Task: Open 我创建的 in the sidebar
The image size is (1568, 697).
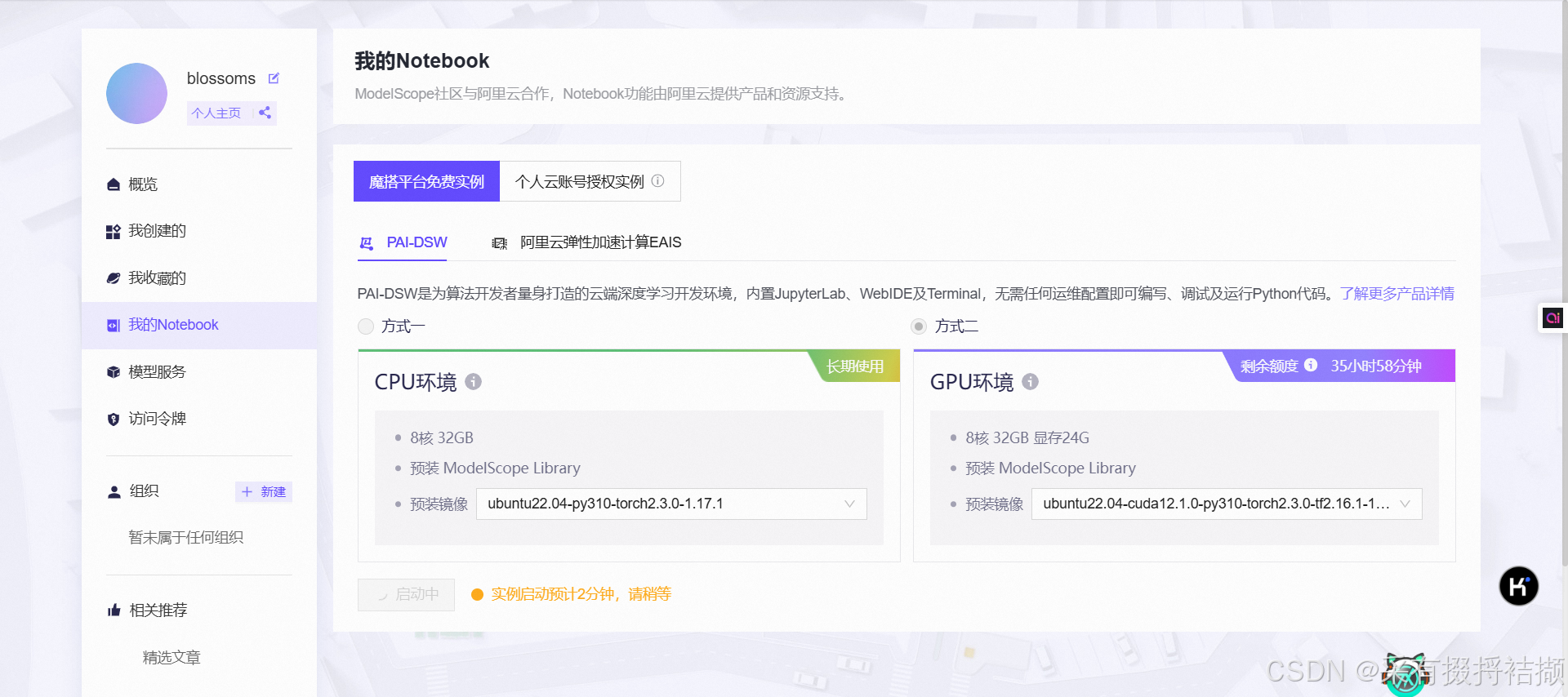Action: coord(199,231)
